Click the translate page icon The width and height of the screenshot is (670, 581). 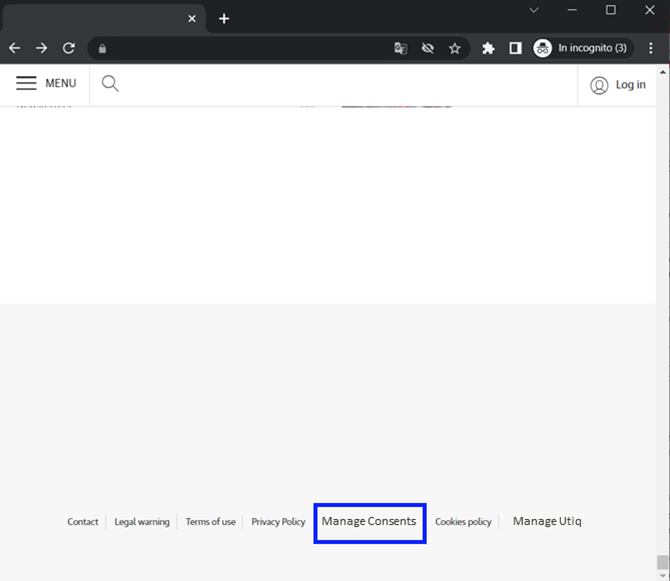point(401,48)
